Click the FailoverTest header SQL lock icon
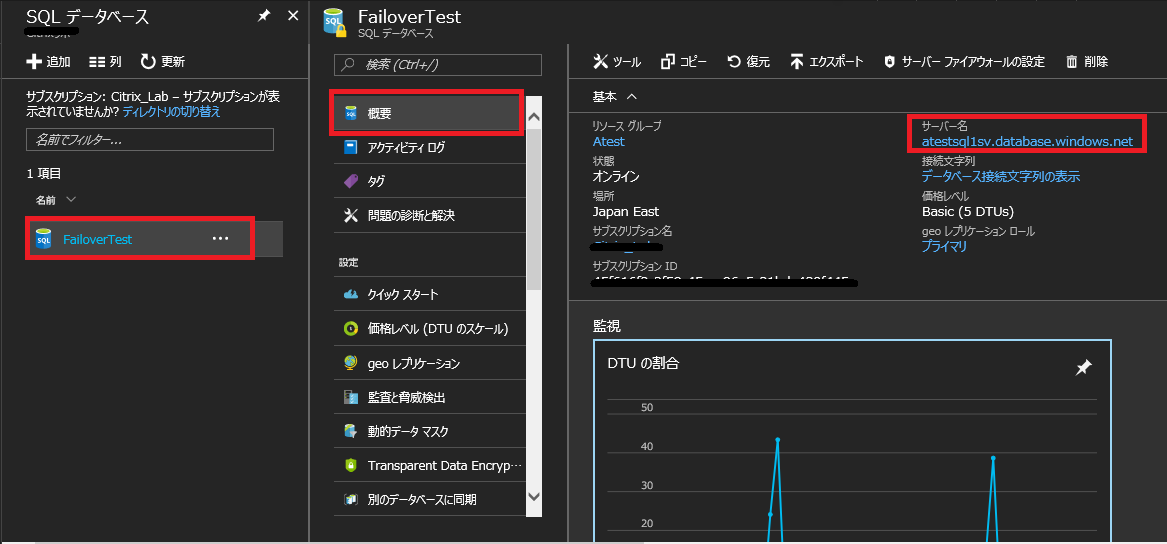The height and width of the screenshot is (544, 1167). tap(334, 22)
